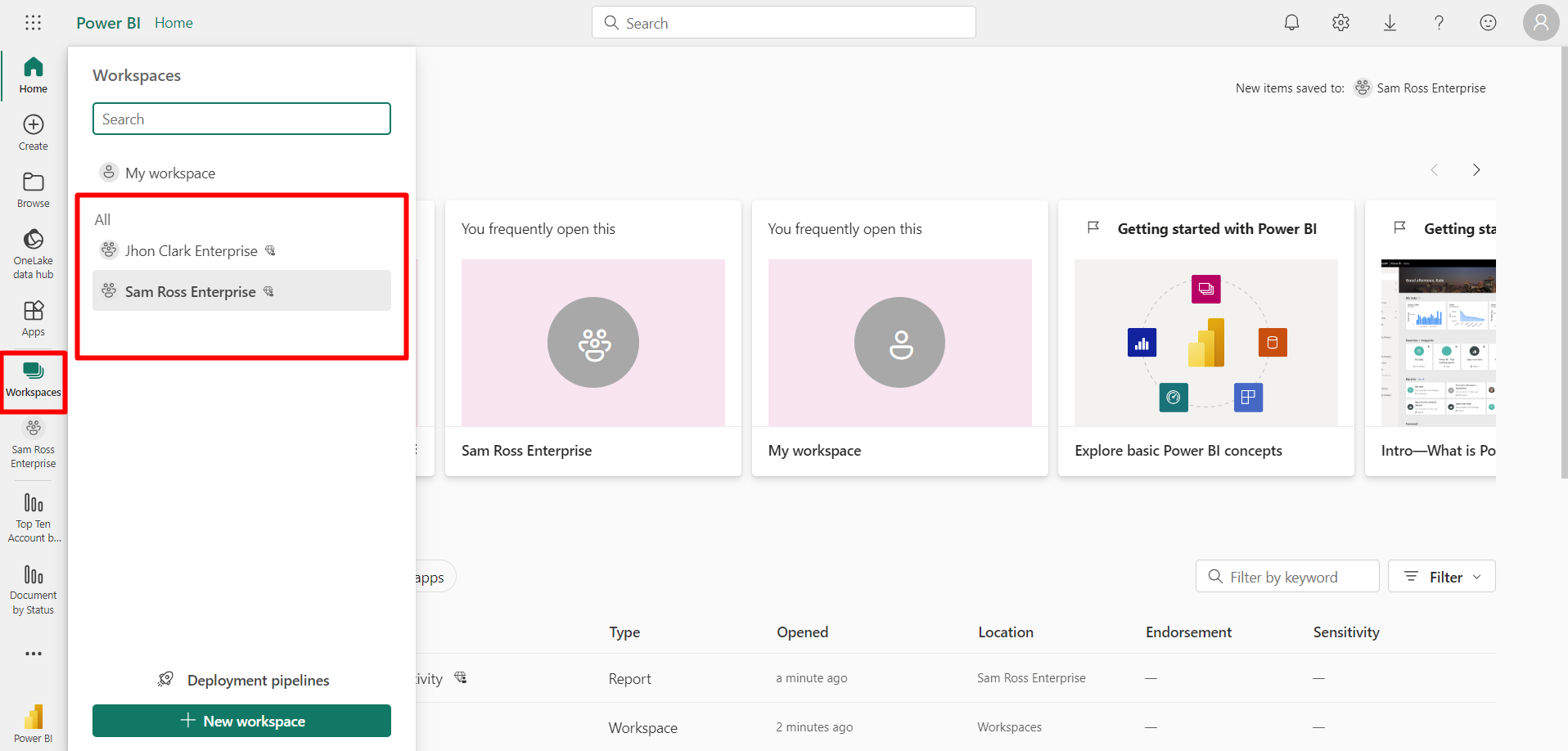Click the Deployment pipelines rocket icon
This screenshot has height=751, width=1568.
(x=165, y=679)
